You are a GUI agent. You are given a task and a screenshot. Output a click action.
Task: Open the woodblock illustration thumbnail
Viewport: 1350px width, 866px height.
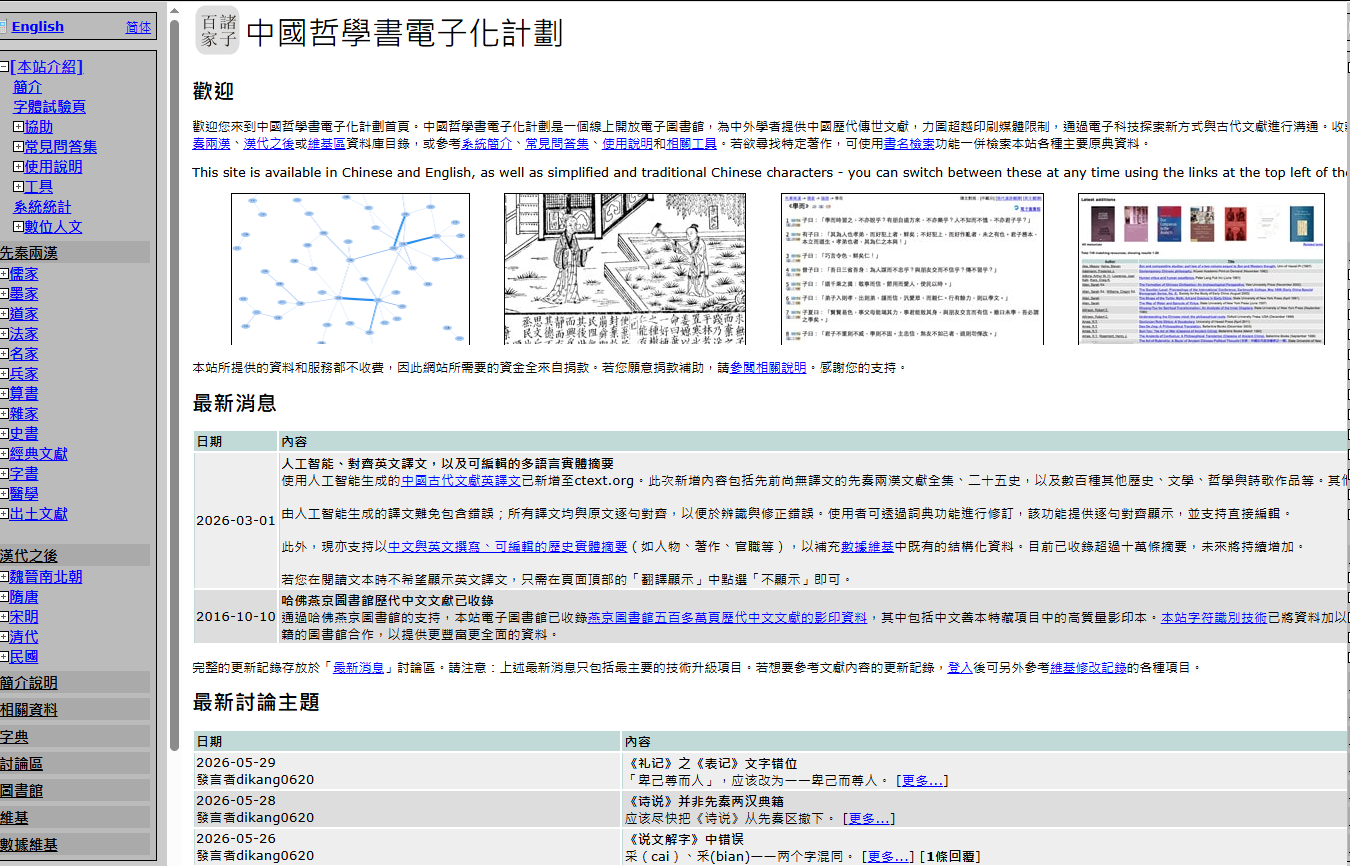coord(625,269)
